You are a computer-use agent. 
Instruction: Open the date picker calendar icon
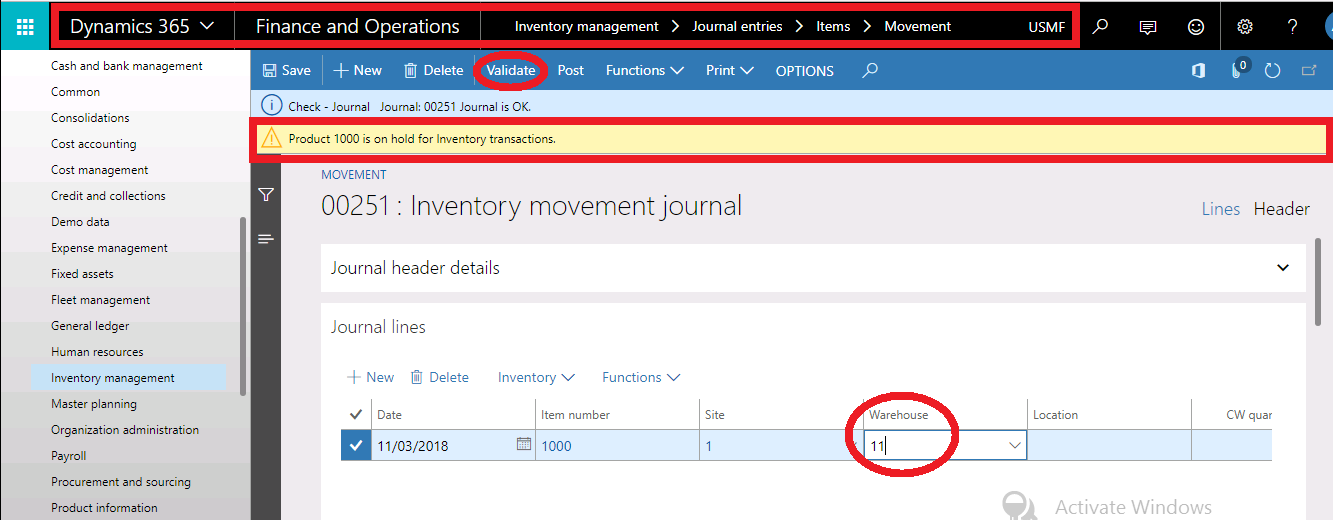click(523, 444)
